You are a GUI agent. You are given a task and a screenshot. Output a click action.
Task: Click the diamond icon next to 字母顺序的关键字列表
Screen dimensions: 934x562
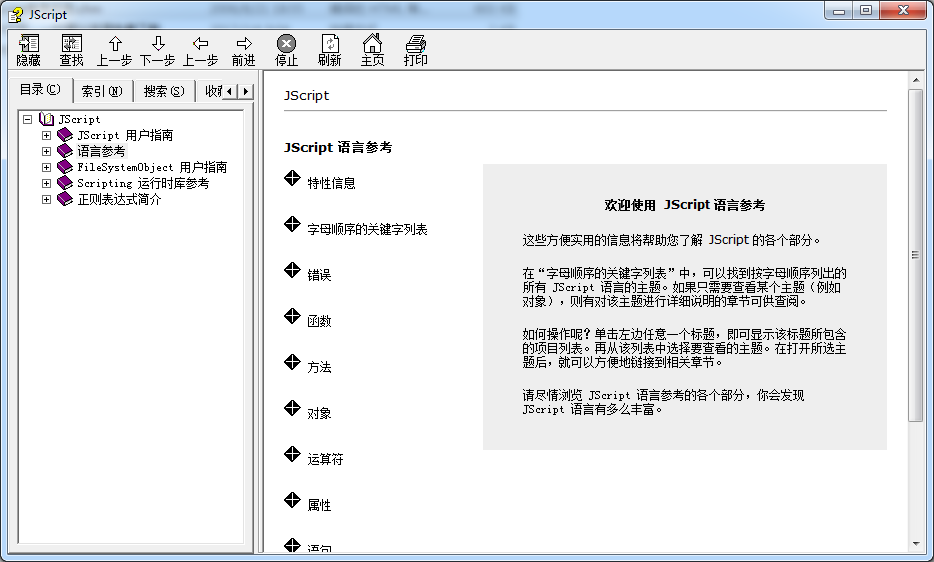point(292,224)
